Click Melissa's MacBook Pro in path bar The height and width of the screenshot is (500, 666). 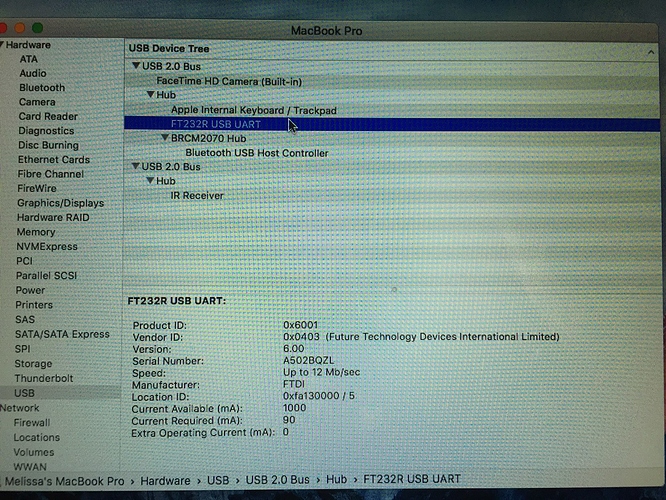pos(65,481)
